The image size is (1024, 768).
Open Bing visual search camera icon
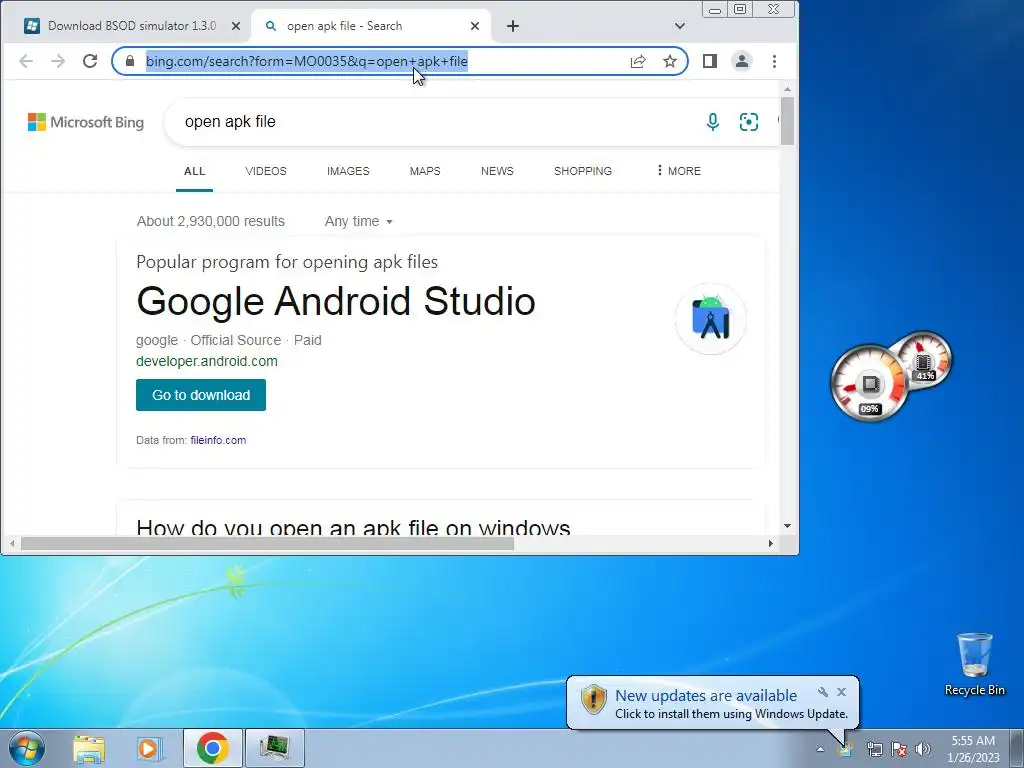click(749, 122)
